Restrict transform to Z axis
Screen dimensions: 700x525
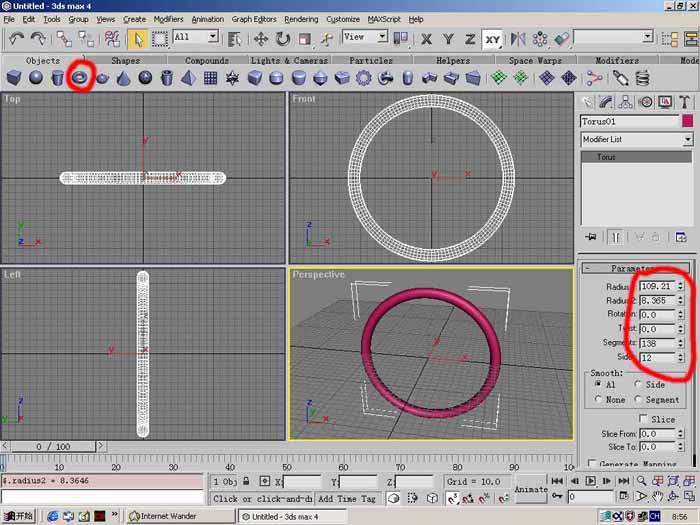470,39
